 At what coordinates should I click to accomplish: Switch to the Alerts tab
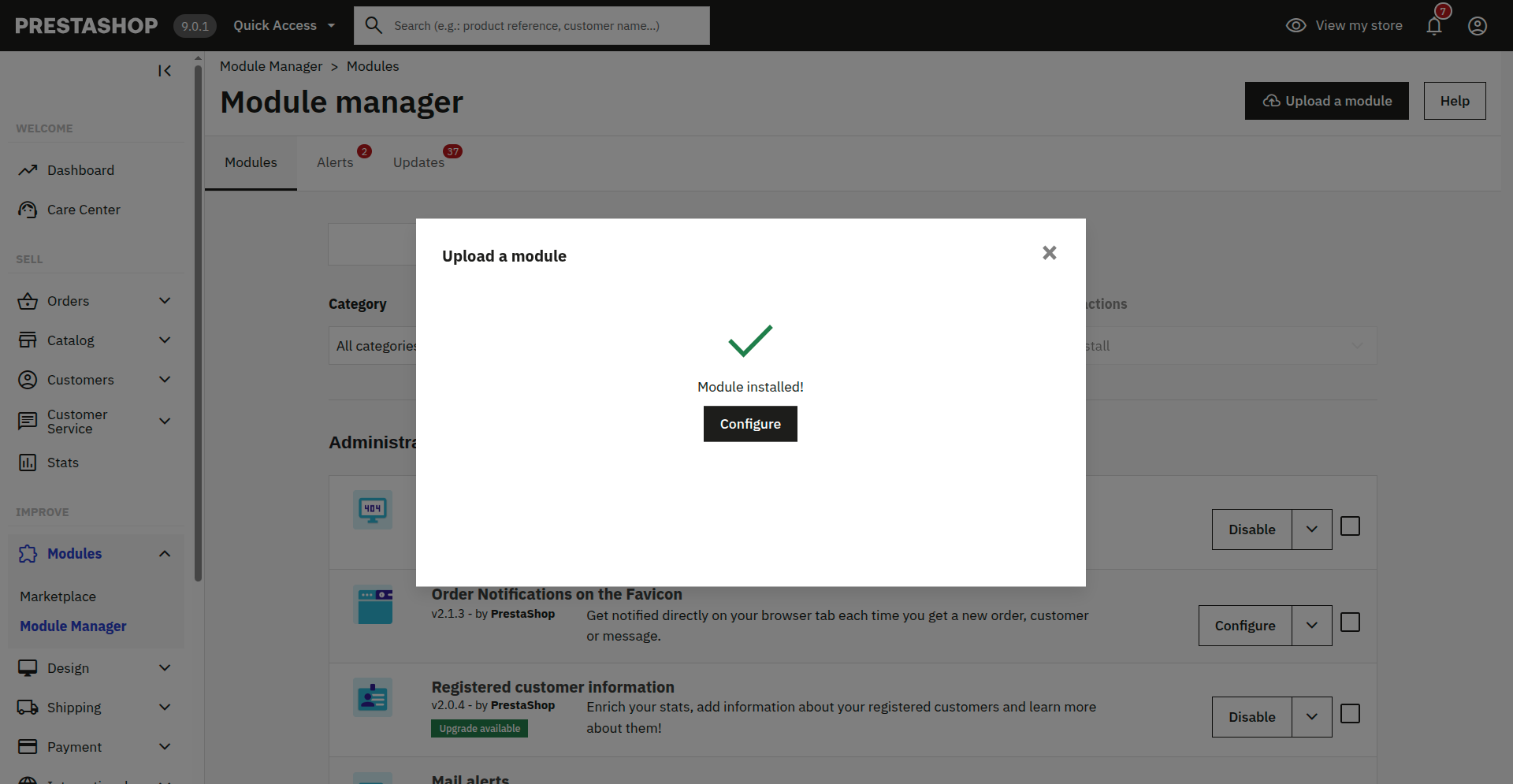pos(335,162)
